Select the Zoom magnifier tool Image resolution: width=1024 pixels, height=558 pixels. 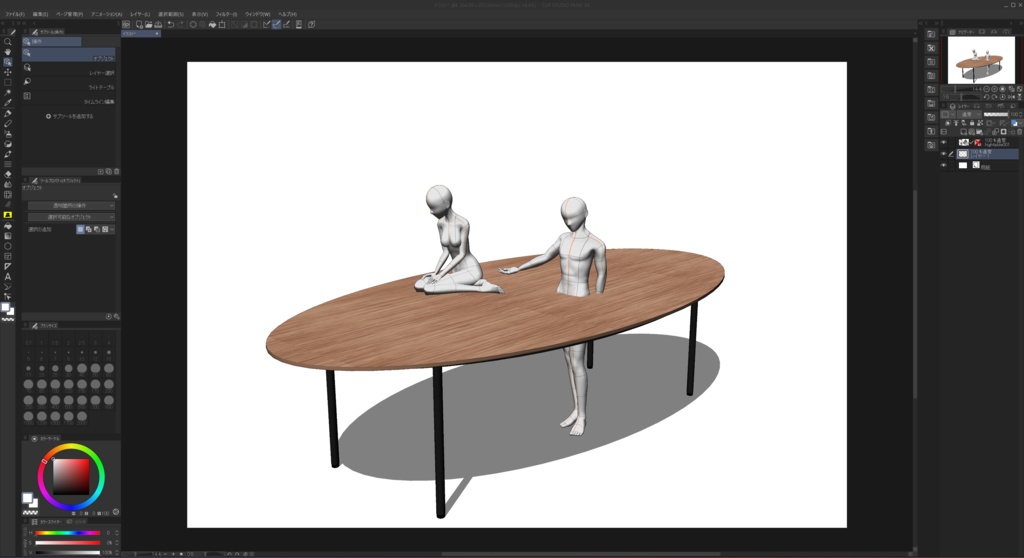(x=8, y=42)
